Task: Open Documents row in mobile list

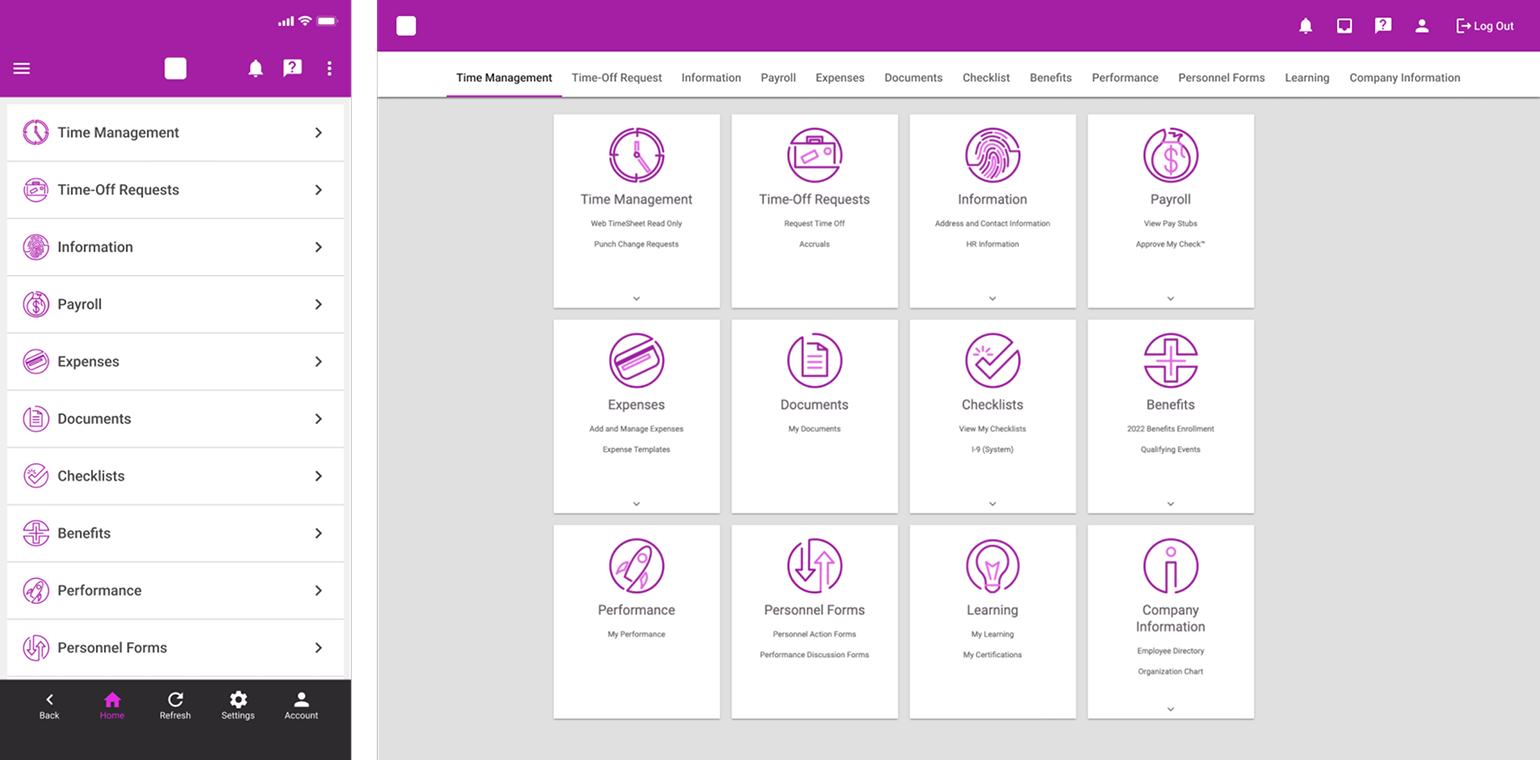Action: (x=175, y=419)
